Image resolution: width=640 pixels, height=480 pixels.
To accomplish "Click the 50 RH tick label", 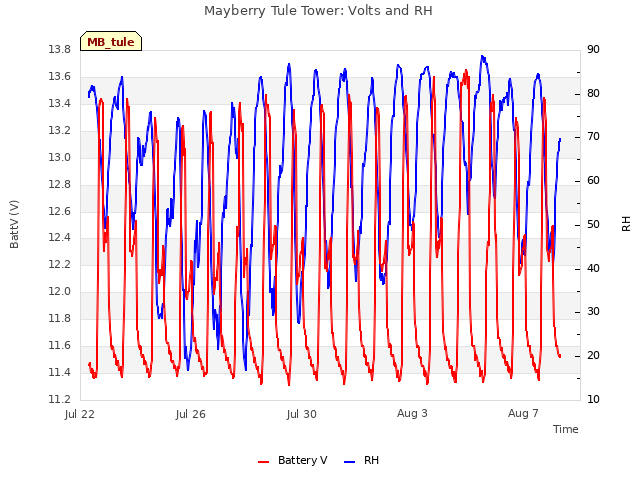I will tap(593, 224).
